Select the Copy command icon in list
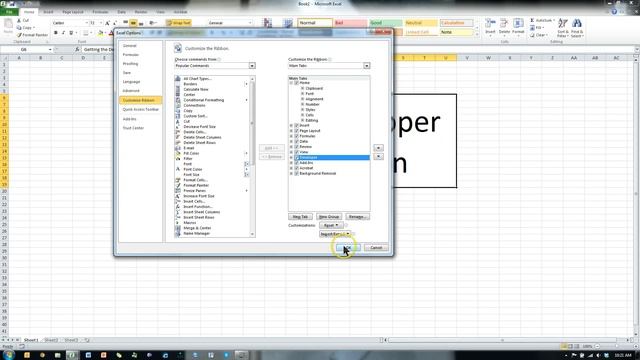640x360 pixels. 178,111
